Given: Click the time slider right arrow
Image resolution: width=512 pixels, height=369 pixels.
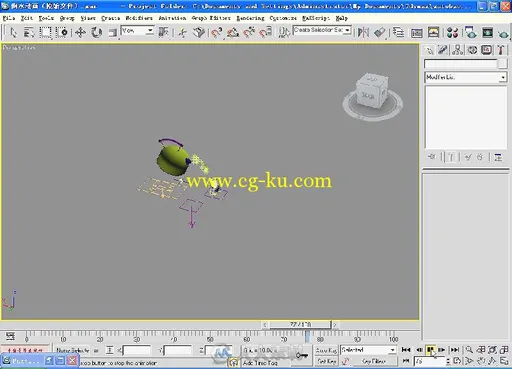Looking at the screenshot, I should click(335, 324).
